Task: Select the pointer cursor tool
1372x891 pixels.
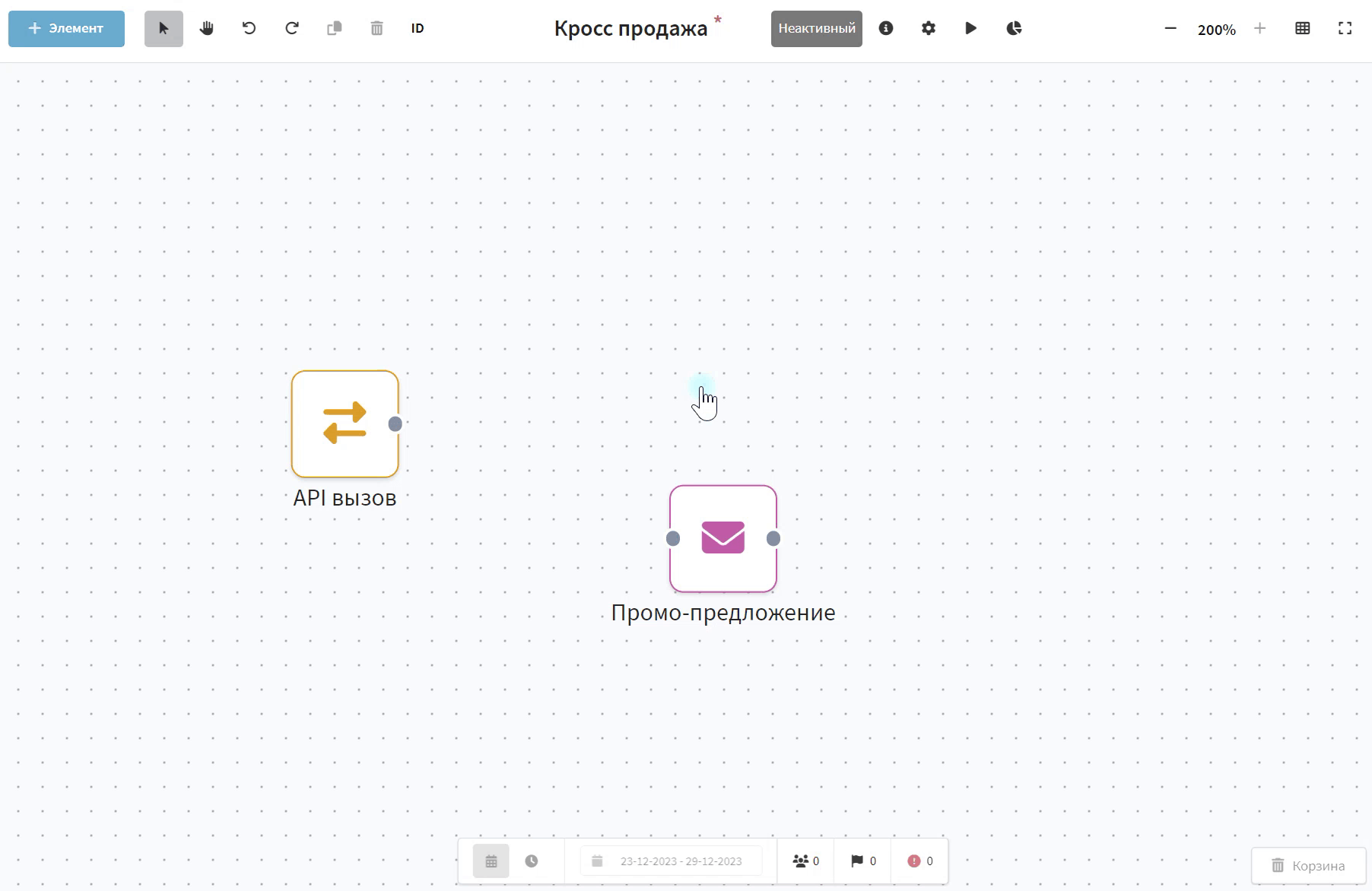Action: click(164, 29)
